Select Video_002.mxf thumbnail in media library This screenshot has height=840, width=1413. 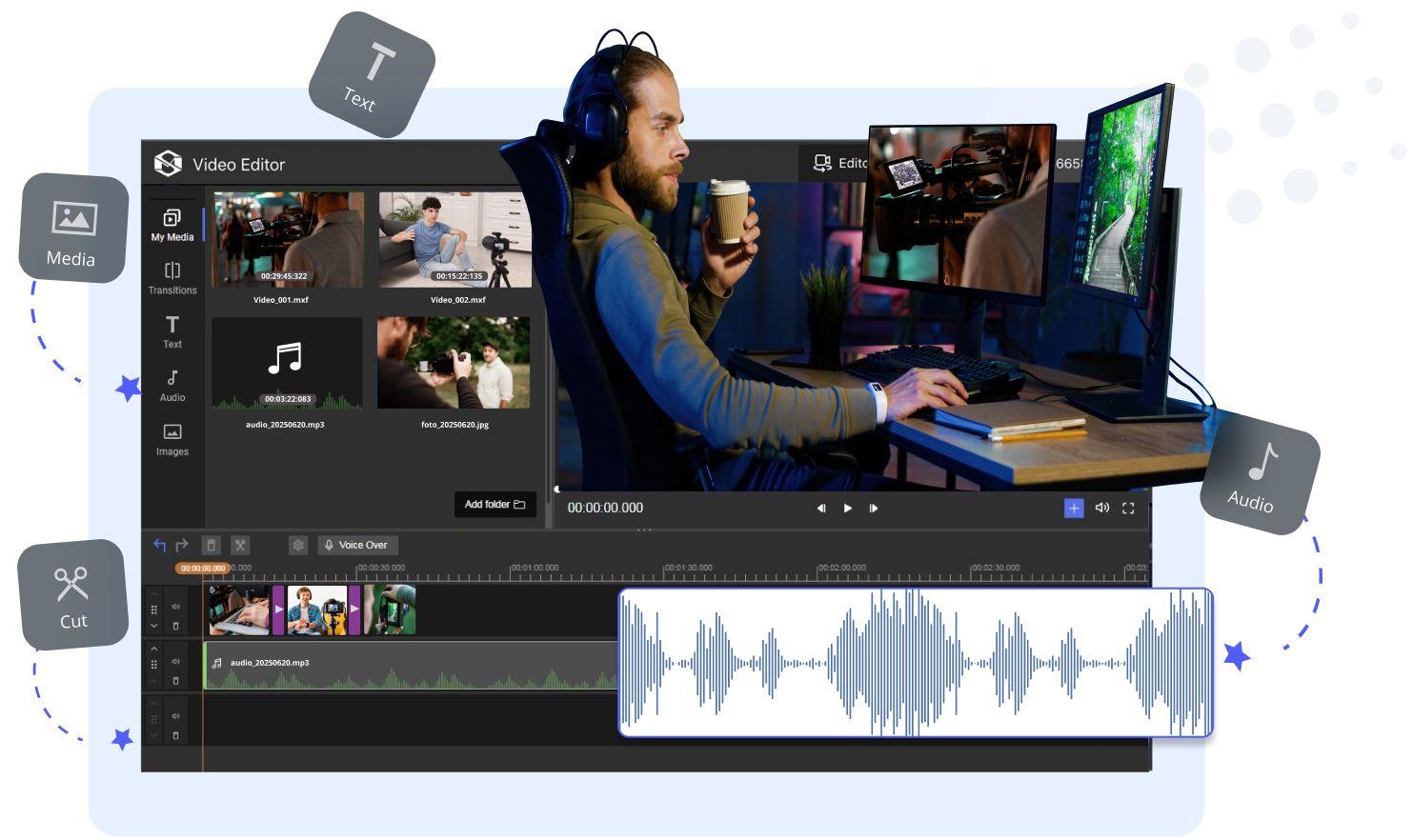454,239
